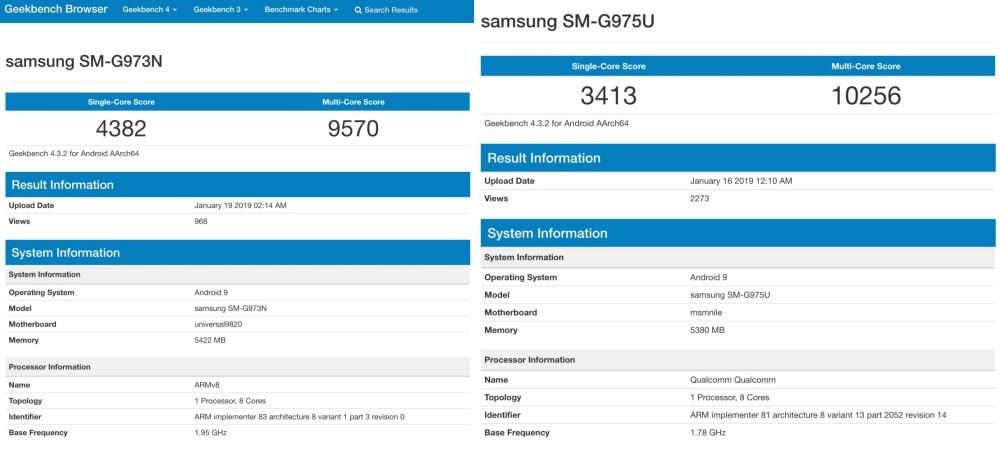Screen dimensions: 1000x450
Task: Click the Geekbench Browser logo link
Action: [56, 10]
